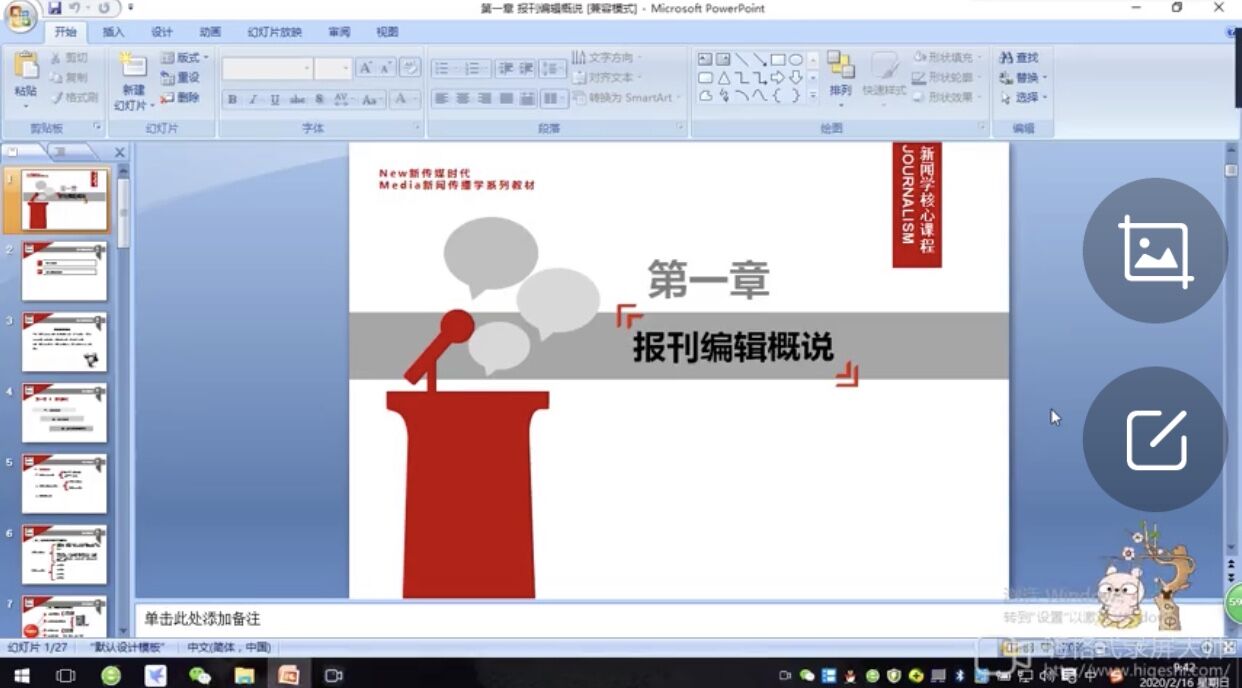Select the oval shape in shapes gallery

coord(796,59)
